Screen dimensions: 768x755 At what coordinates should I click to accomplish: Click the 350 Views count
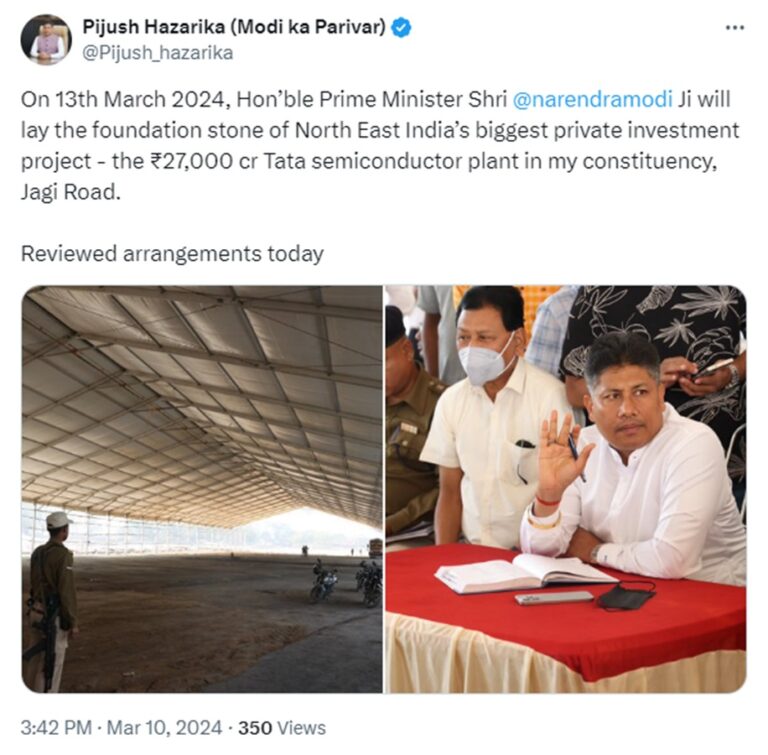pos(282,728)
